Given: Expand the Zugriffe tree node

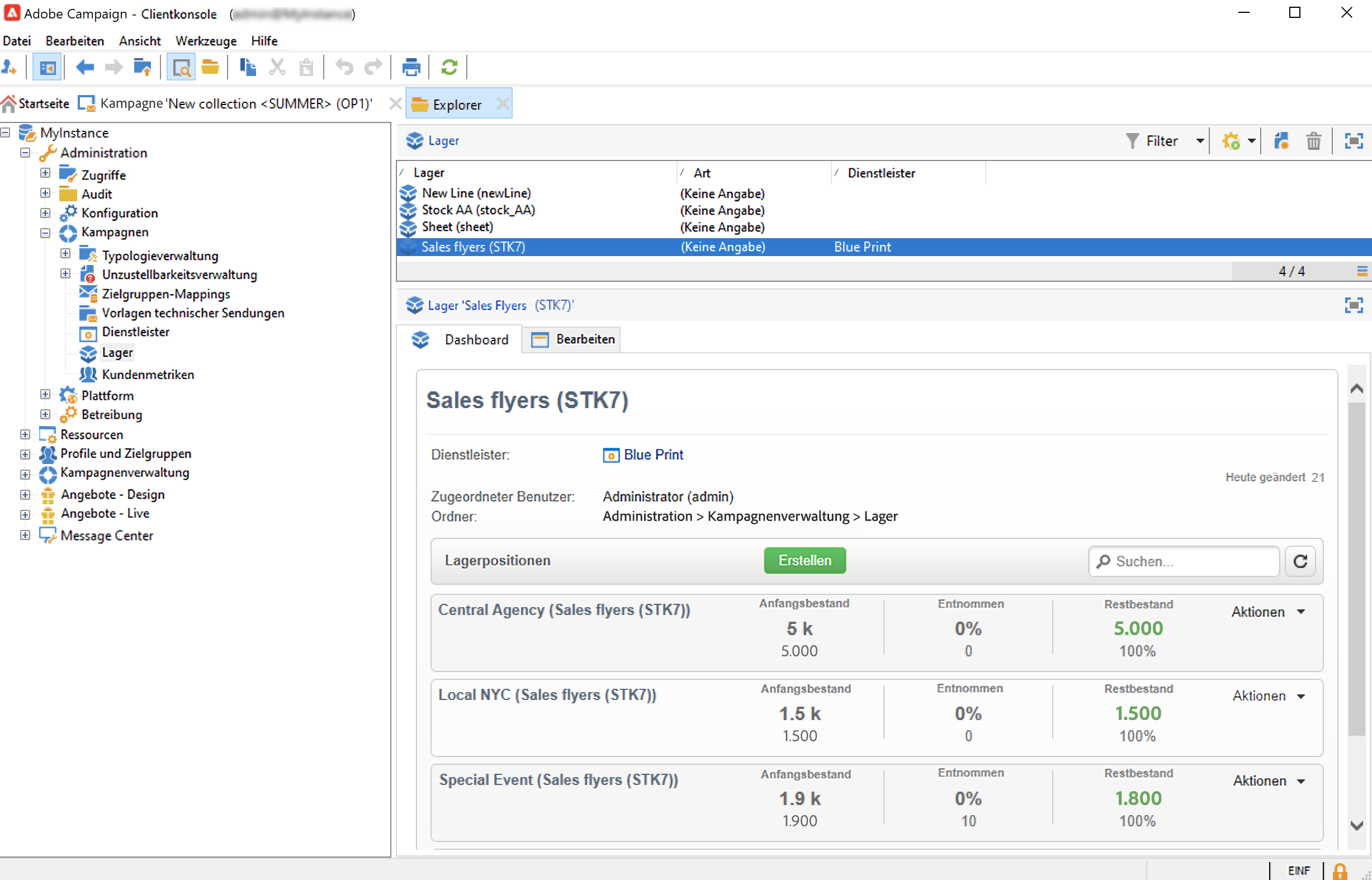Looking at the screenshot, I should click(x=45, y=173).
